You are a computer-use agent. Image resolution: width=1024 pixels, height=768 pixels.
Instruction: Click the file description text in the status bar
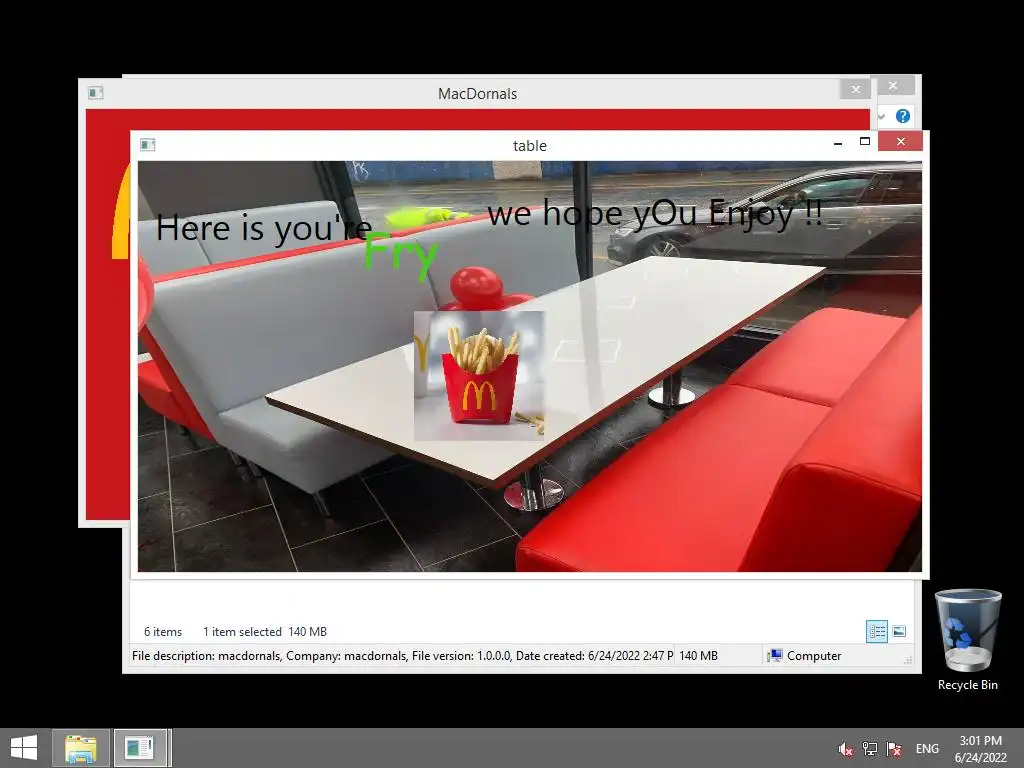tap(402, 656)
